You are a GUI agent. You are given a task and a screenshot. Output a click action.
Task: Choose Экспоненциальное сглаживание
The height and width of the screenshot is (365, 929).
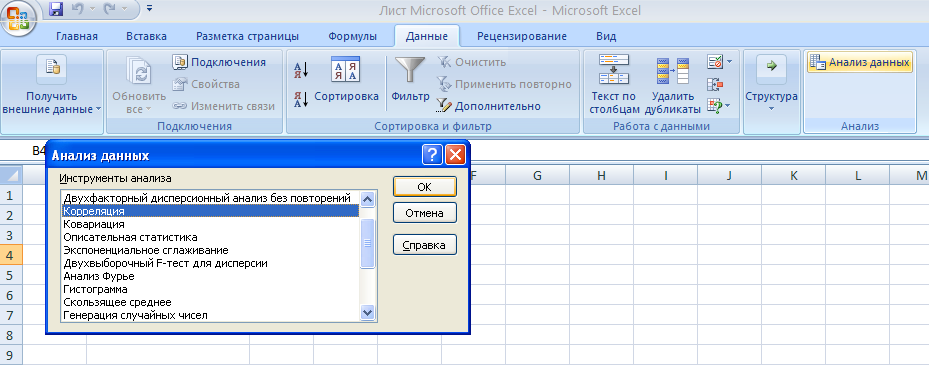[x=210, y=250]
